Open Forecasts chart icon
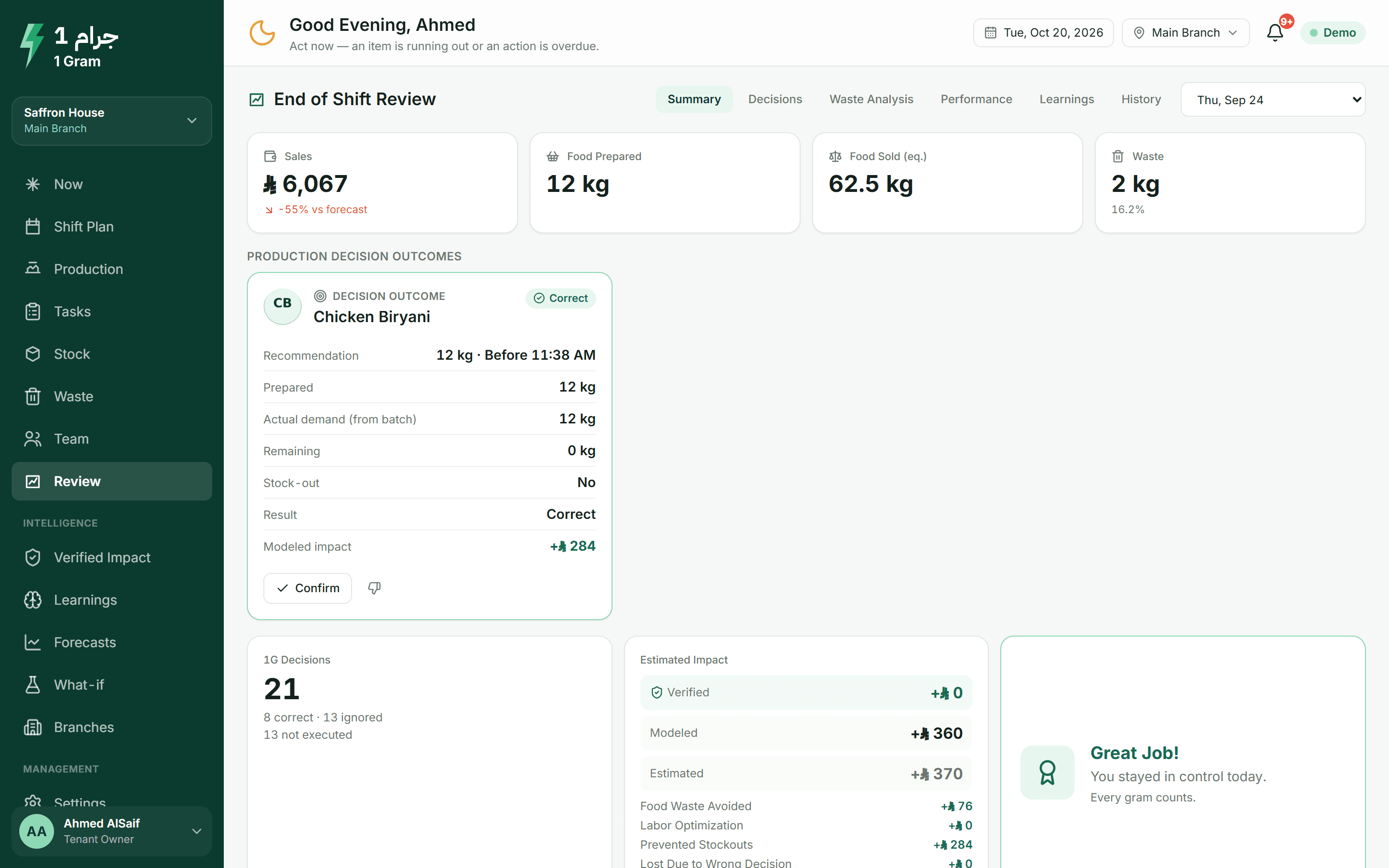This screenshot has width=1389, height=868. coord(33,642)
